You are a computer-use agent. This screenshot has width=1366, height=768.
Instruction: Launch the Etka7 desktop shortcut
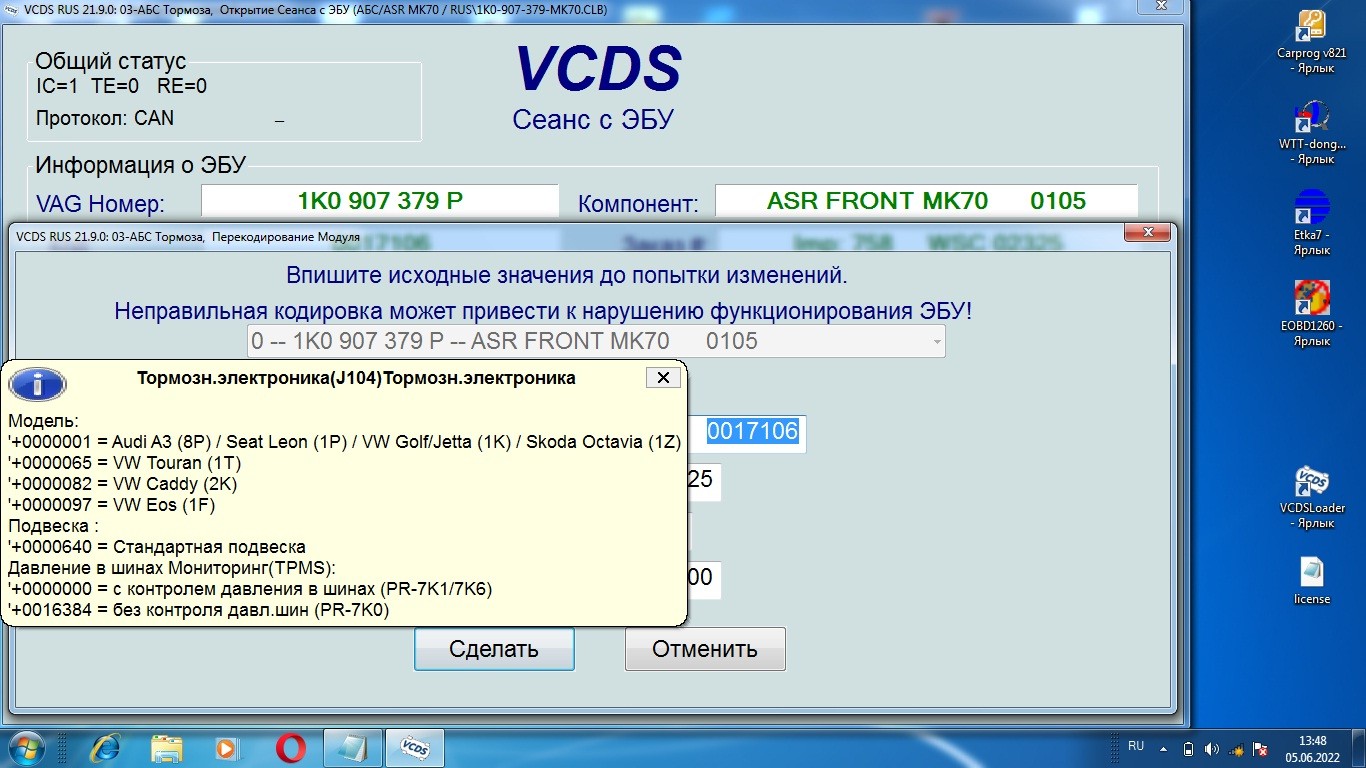pos(1311,208)
